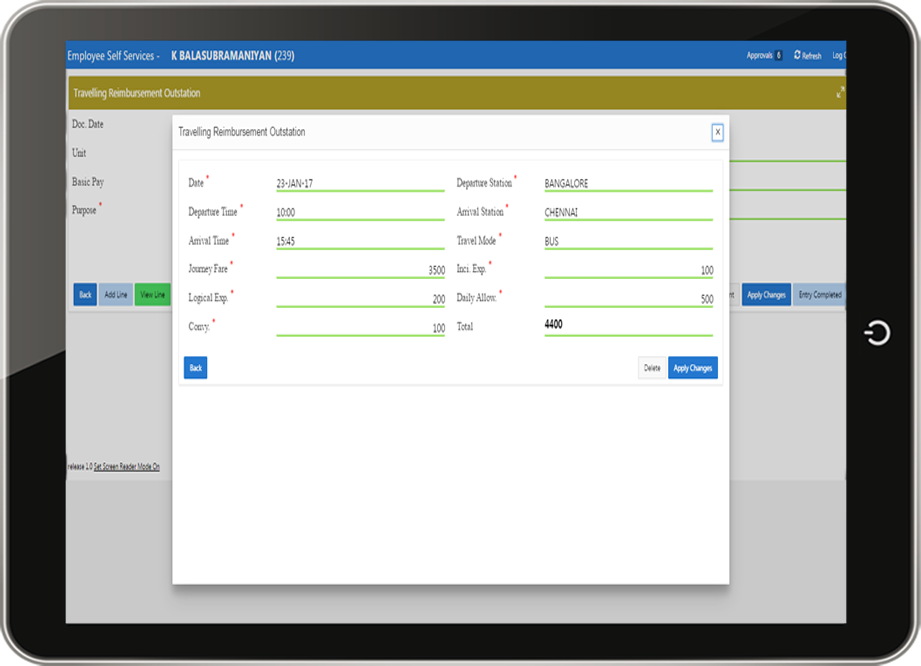This screenshot has height=666, width=921.
Task: Click the Daily Allow. amount field
Action: [628, 299]
